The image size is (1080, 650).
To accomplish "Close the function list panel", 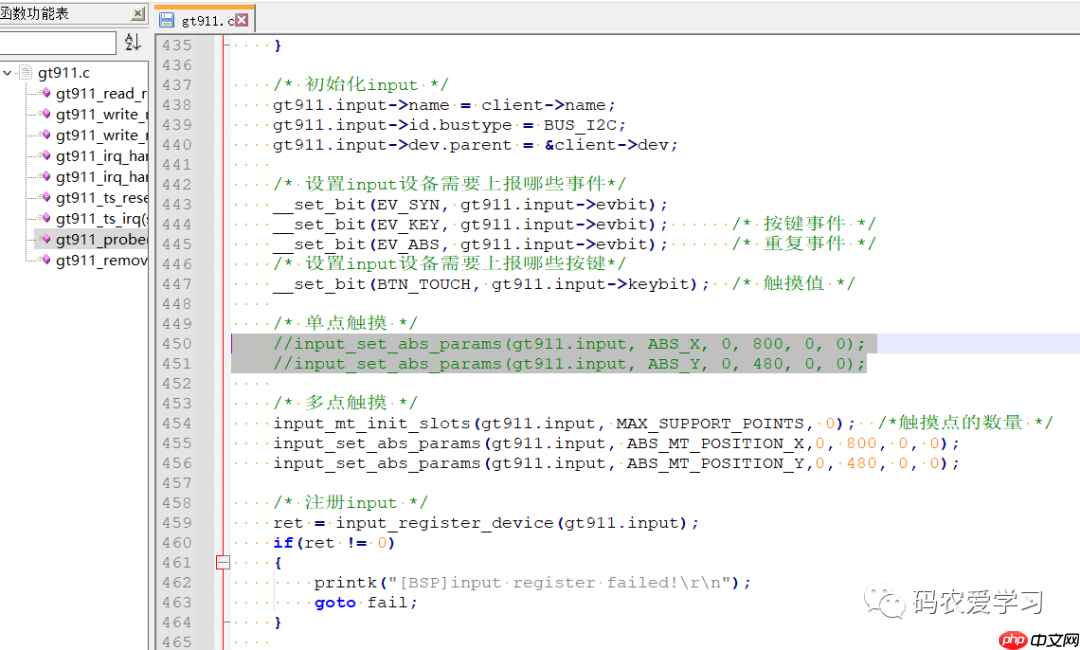I will 138,13.
